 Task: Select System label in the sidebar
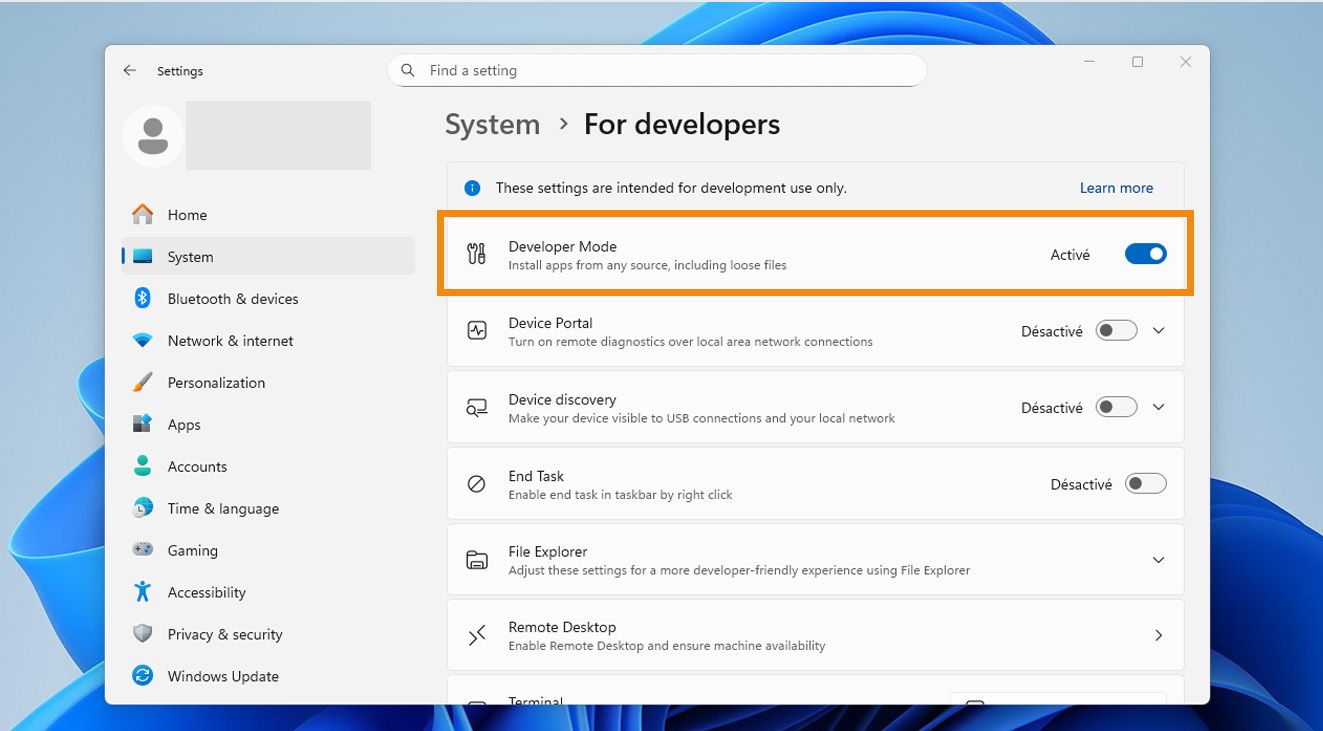190,257
